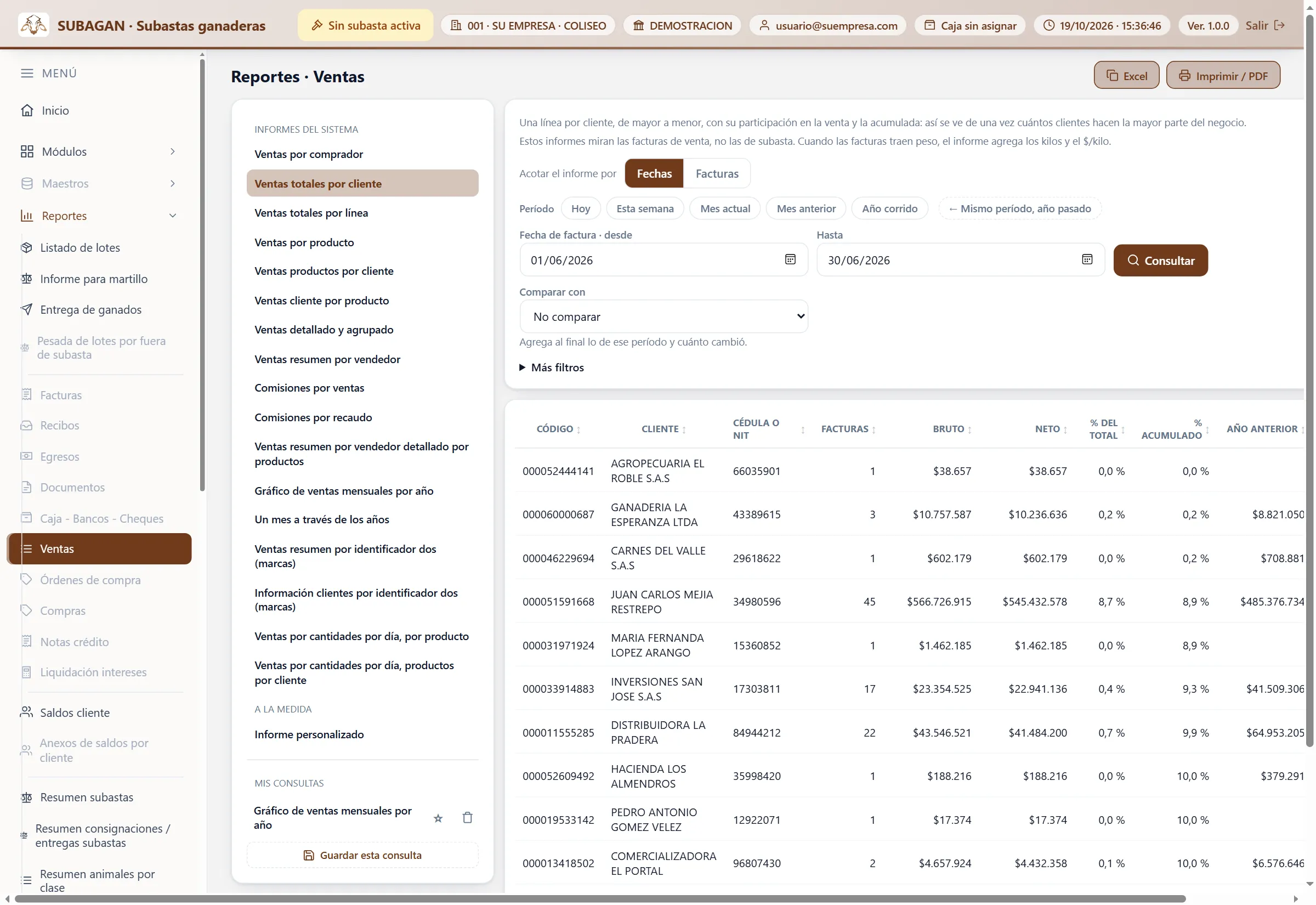Click the sidebar vertical scrollbar

pyautogui.click(x=202, y=275)
